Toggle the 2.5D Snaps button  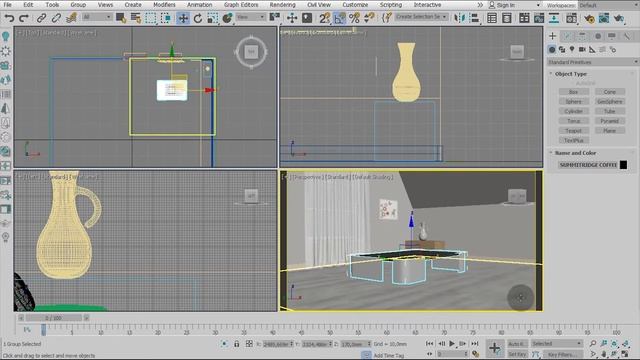324,18
